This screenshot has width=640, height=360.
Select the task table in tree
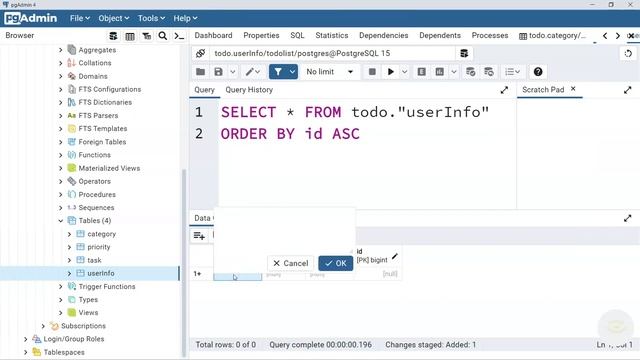tap(94, 260)
